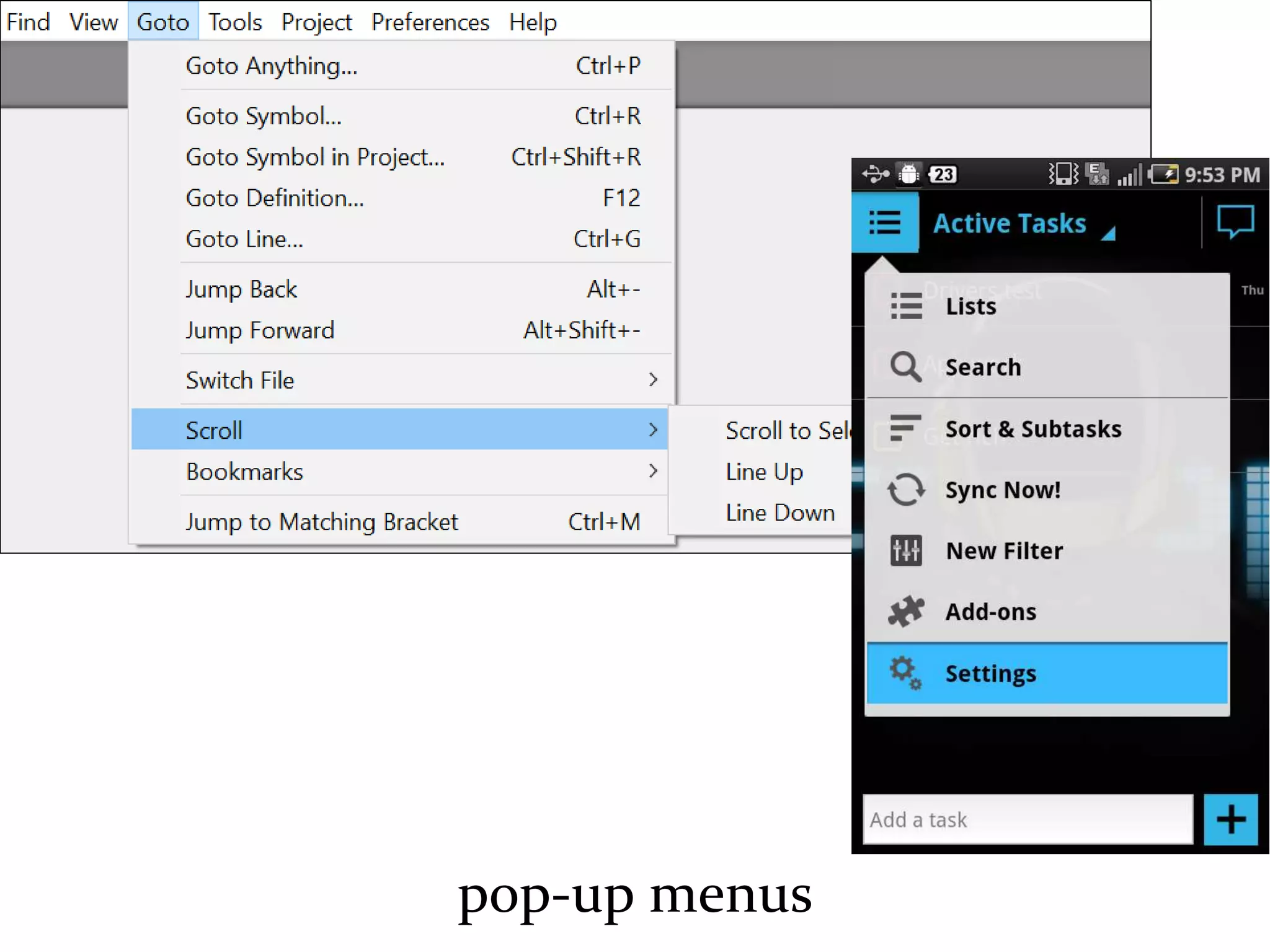The height and width of the screenshot is (952, 1270).
Task: Tap the Lists menu icon
Action: pyautogui.click(x=906, y=306)
